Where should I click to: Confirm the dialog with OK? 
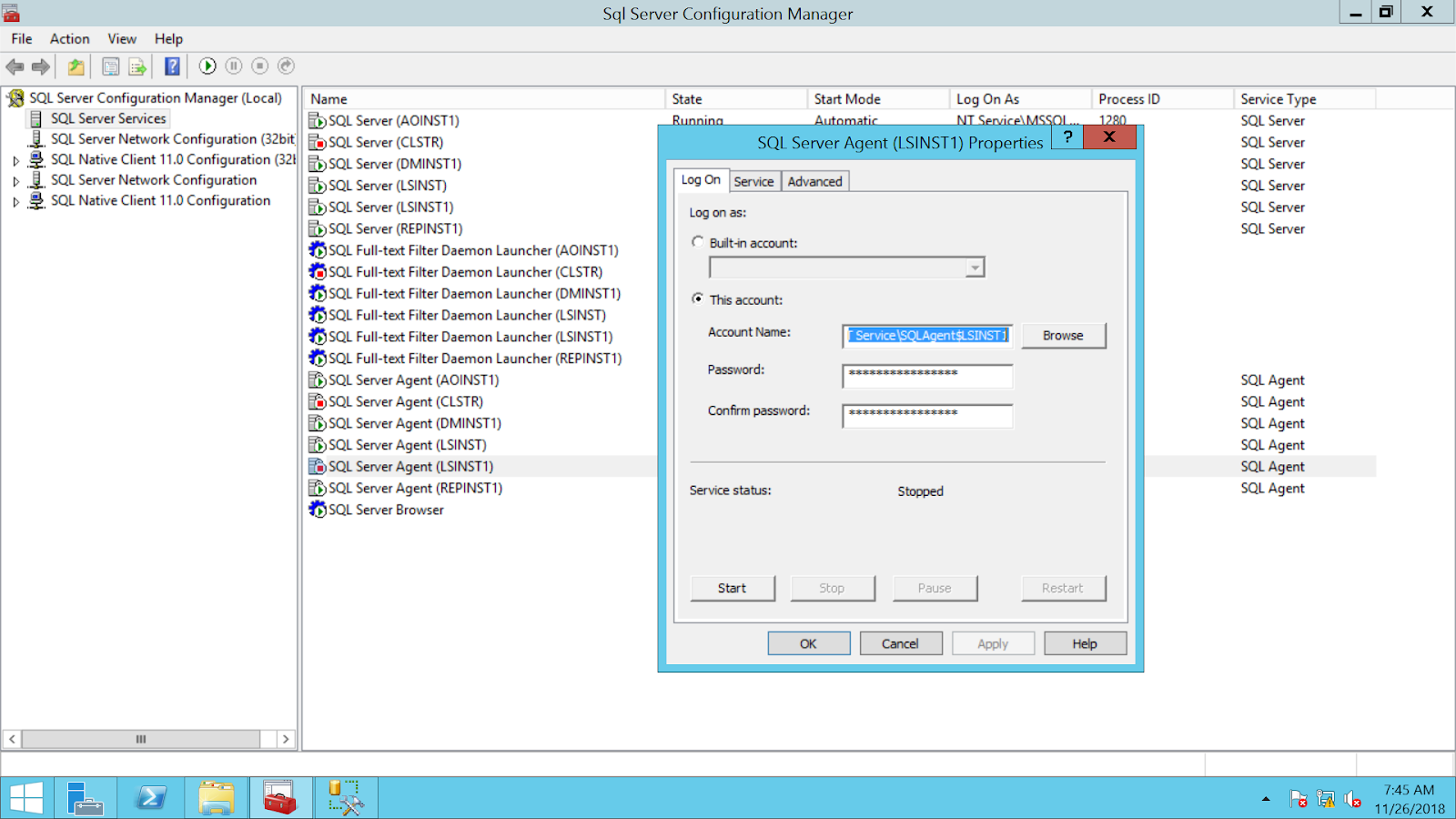pos(809,643)
